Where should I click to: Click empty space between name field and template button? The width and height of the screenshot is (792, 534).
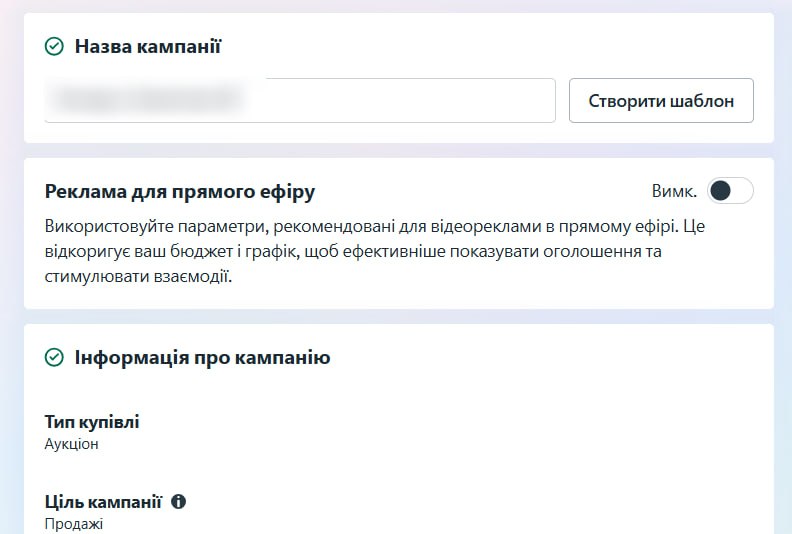[562, 101]
